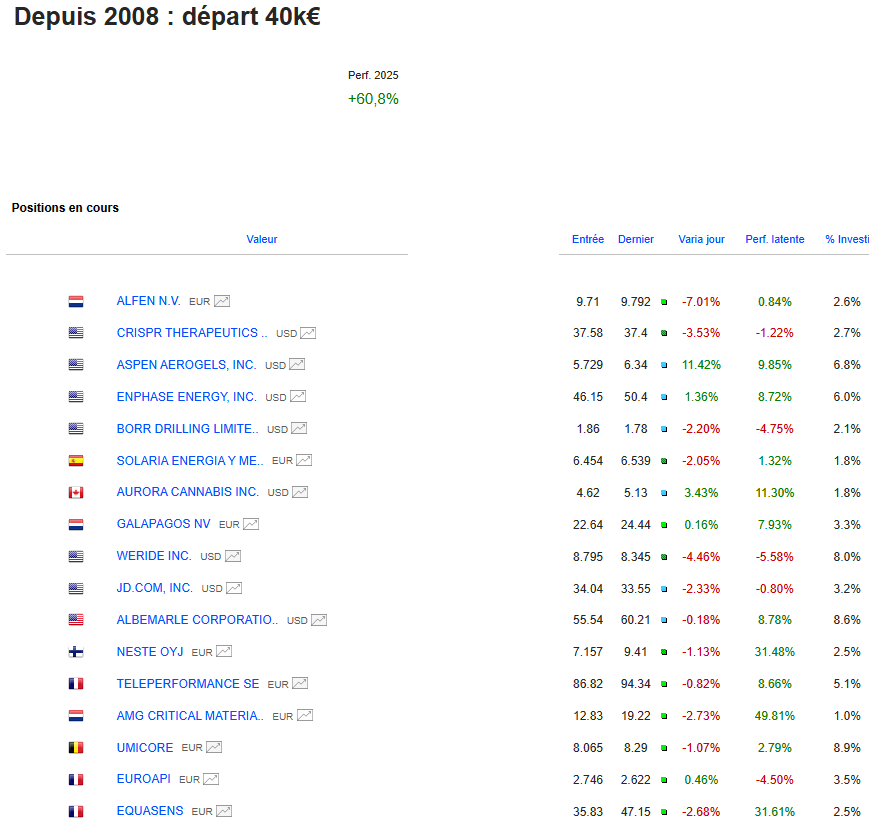869x828 pixels.
Task: Open chart icon beside NESTE OYJ
Action: tap(224, 652)
